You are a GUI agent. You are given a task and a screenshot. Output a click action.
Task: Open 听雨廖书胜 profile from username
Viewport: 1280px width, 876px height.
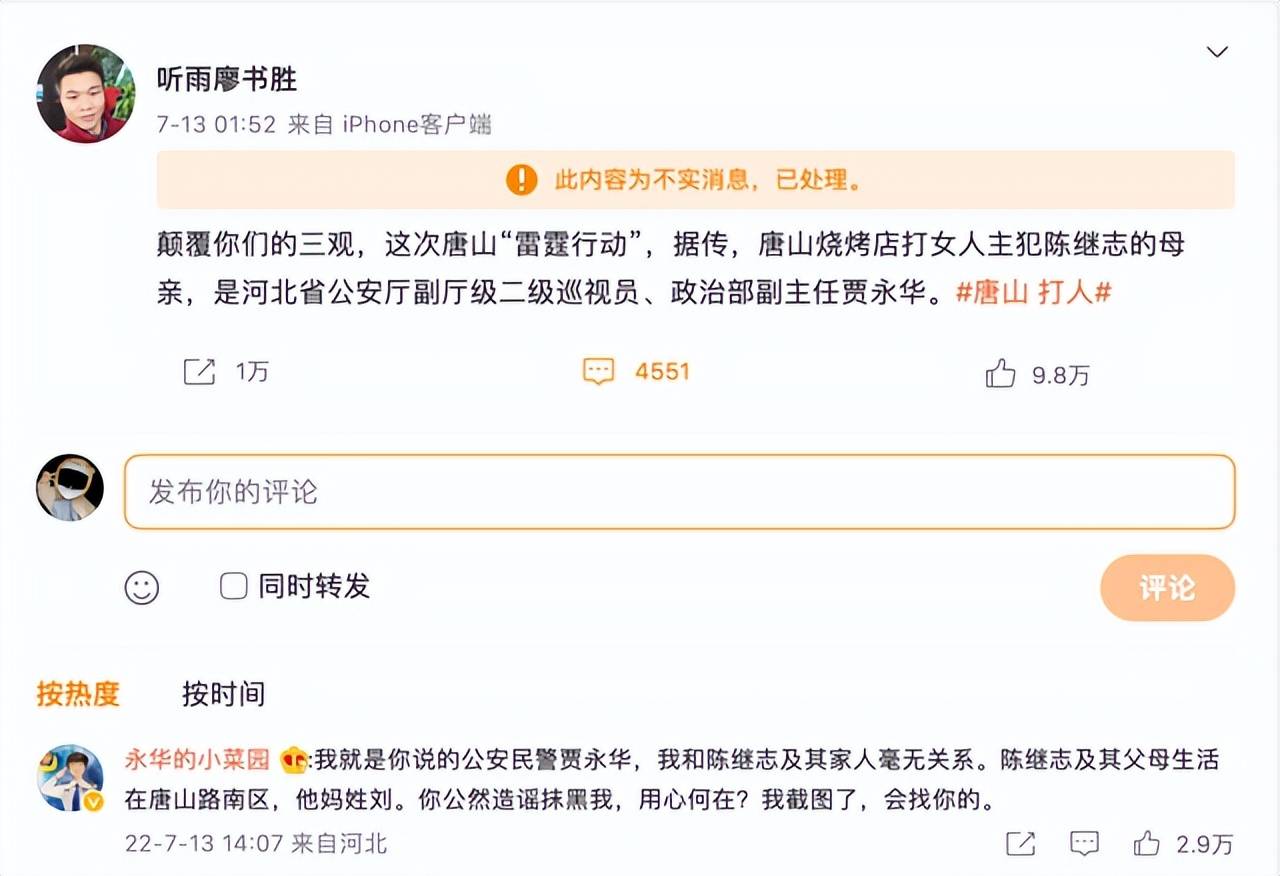[x=226, y=79]
